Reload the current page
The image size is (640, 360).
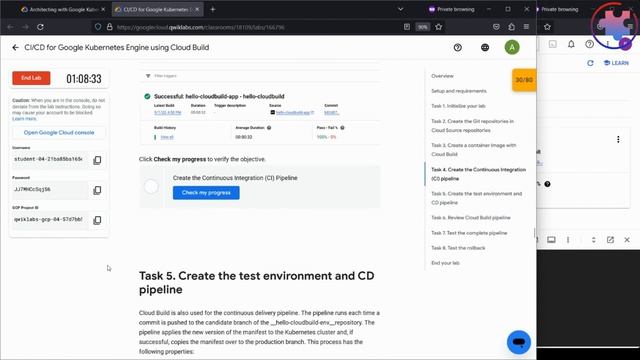coord(40,27)
